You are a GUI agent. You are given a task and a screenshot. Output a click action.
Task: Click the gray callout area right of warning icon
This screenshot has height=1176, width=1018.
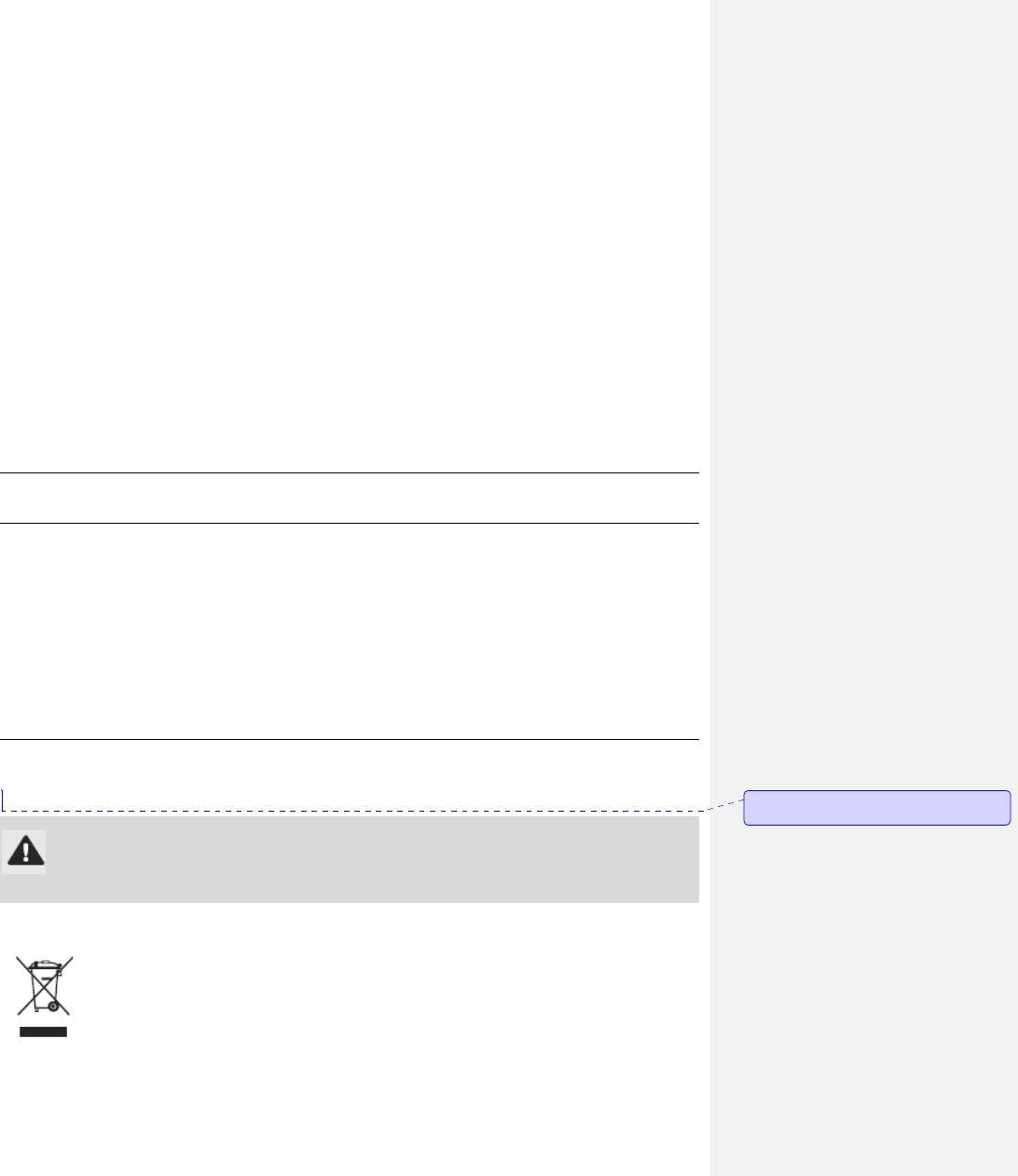pyautogui.click(x=373, y=860)
